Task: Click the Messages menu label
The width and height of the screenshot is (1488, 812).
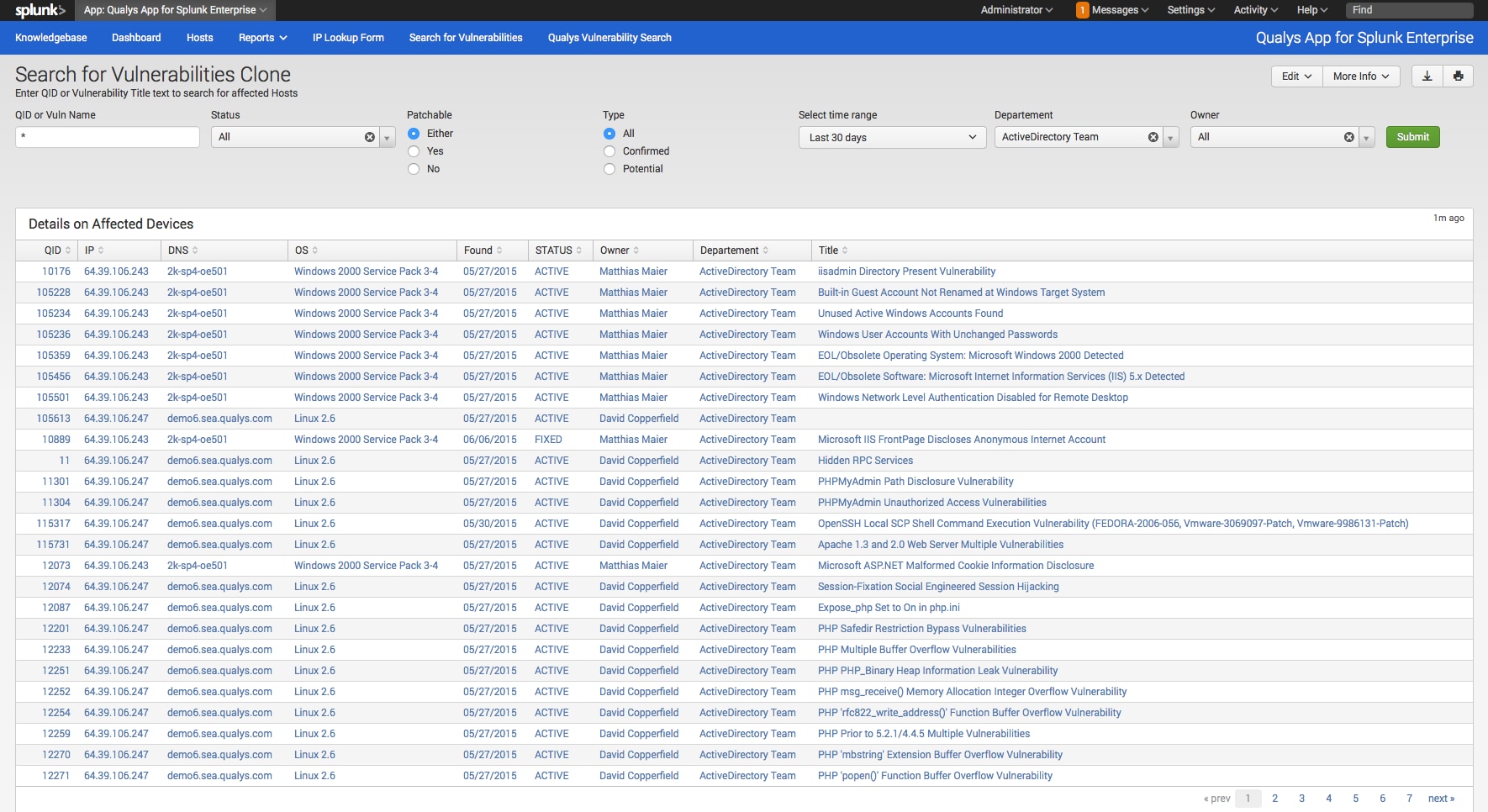Action: point(1120,10)
